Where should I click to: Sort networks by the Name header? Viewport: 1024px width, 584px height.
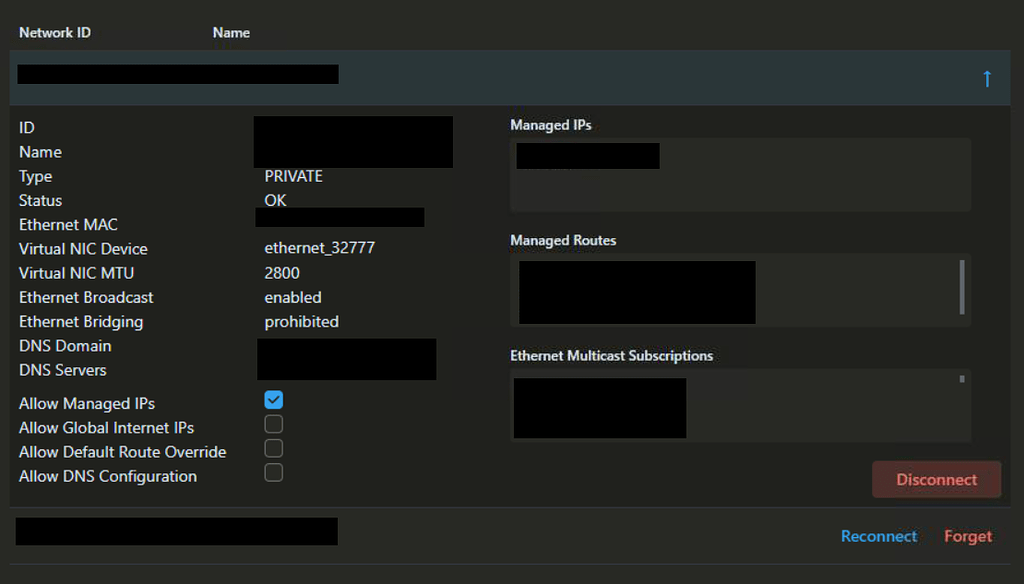pyautogui.click(x=231, y=32)
